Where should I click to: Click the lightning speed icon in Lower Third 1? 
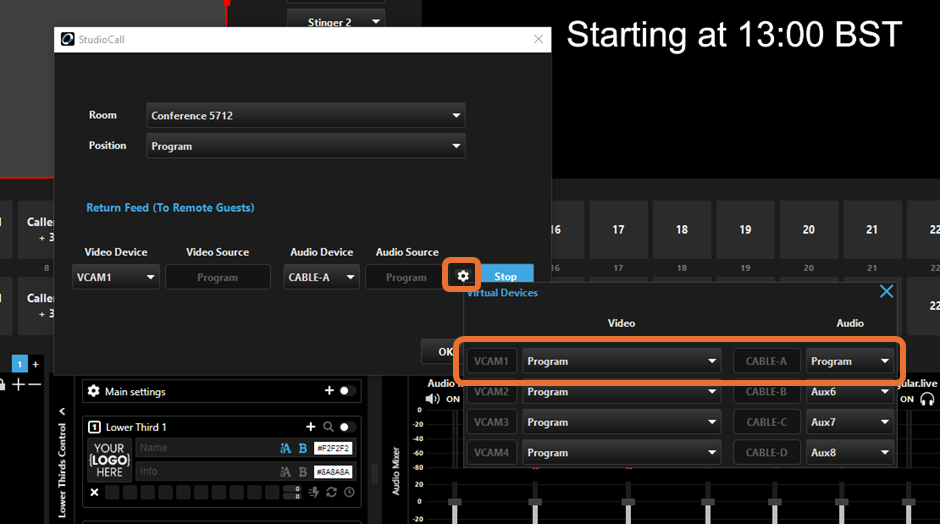click(314, 492)
